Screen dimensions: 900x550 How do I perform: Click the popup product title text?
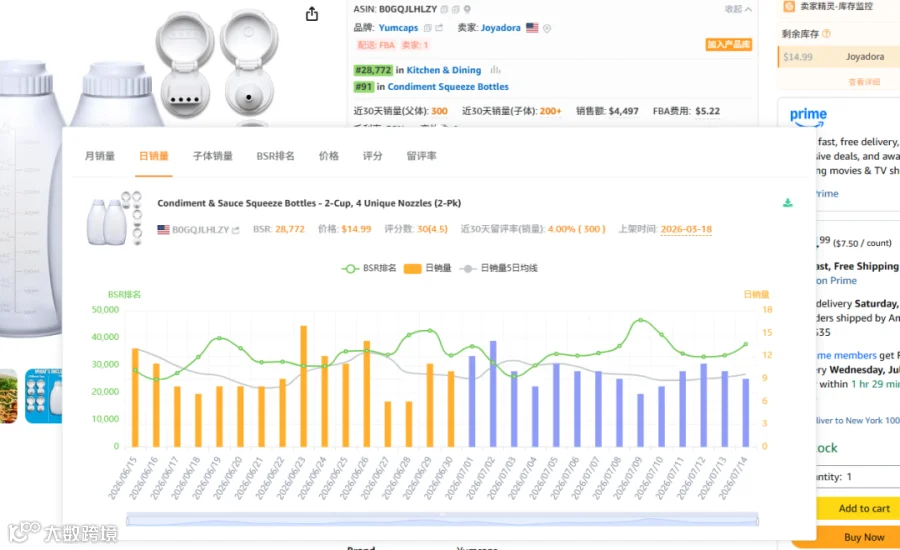[x=309, y=203]
